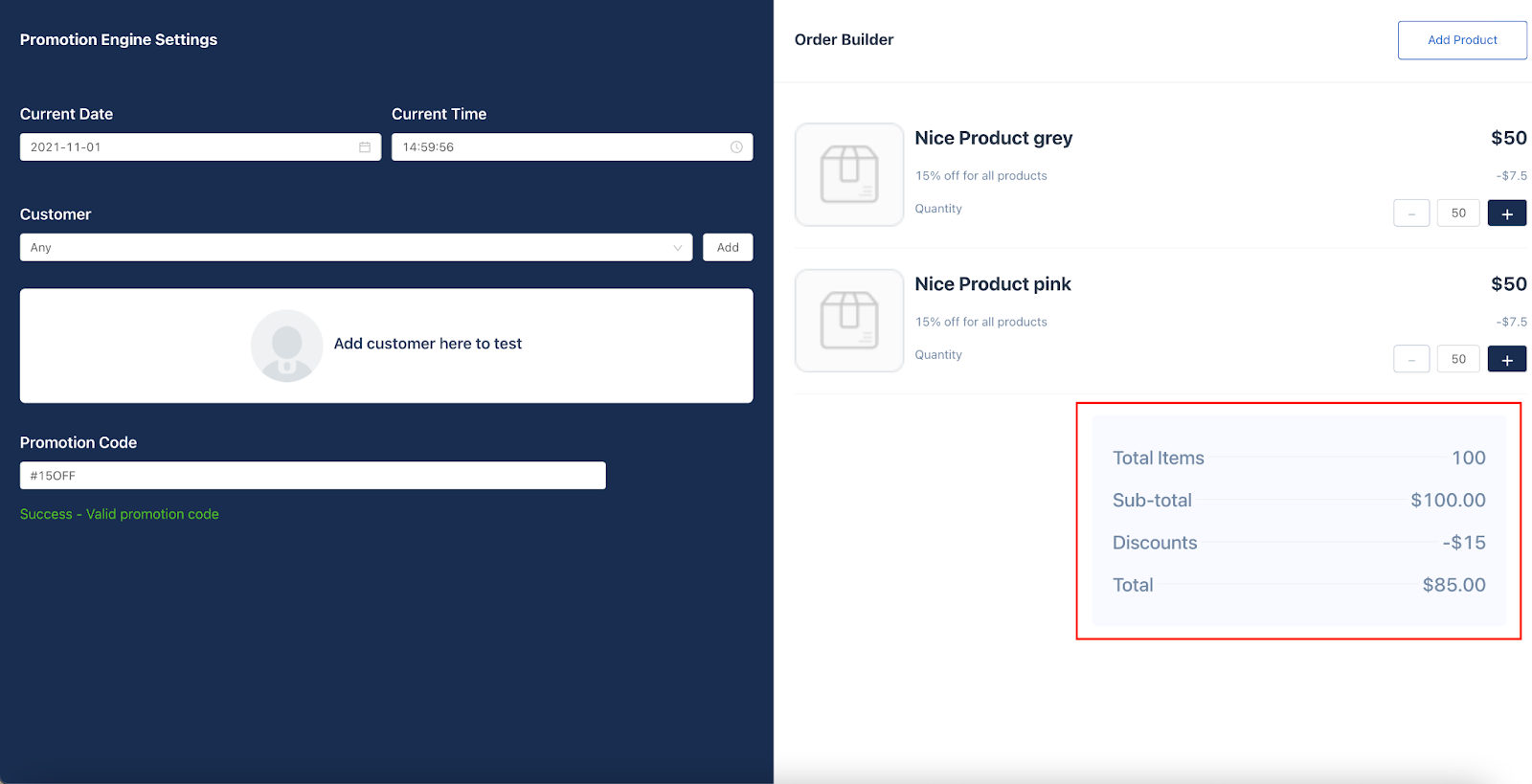
Task: Click the -$7.5 discount of Nice Product grey
Action: tap(1512, 176)
